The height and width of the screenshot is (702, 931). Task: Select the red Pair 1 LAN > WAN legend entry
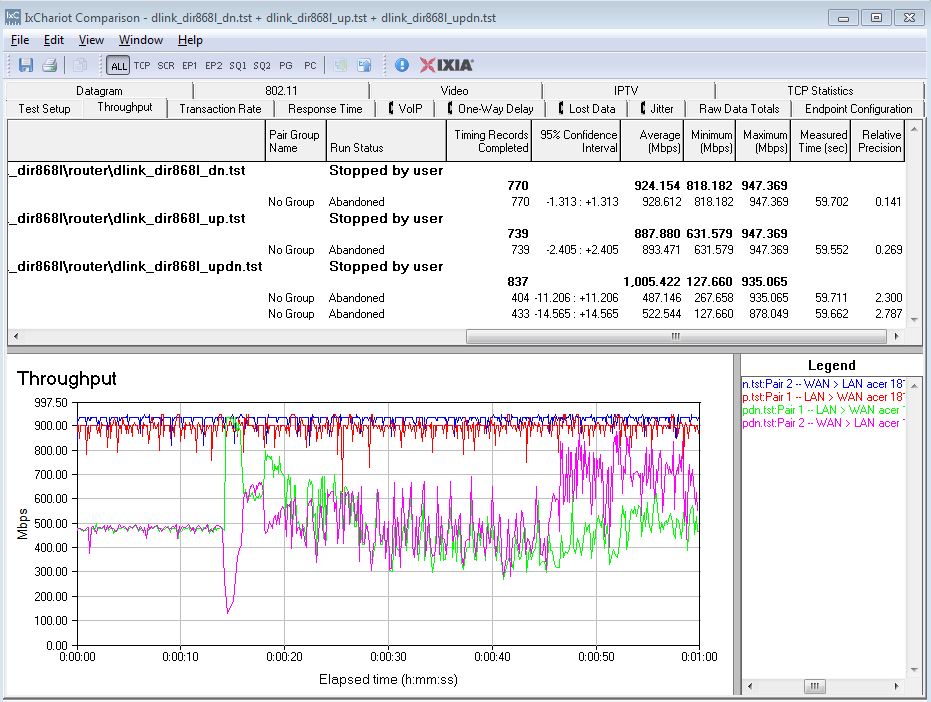[x=823, y=397]
